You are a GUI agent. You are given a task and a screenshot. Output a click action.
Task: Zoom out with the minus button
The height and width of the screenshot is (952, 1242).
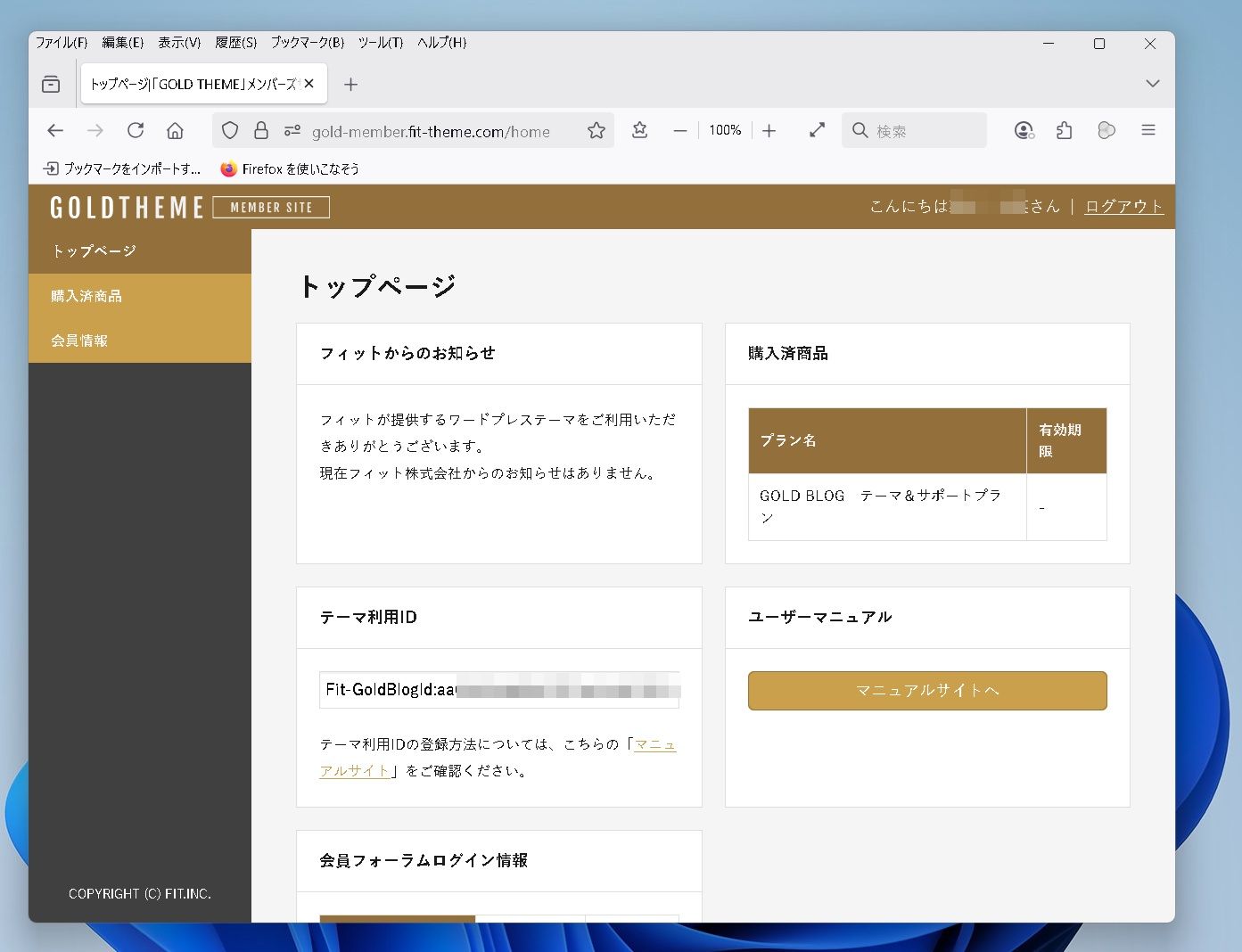tap(680, 131)
